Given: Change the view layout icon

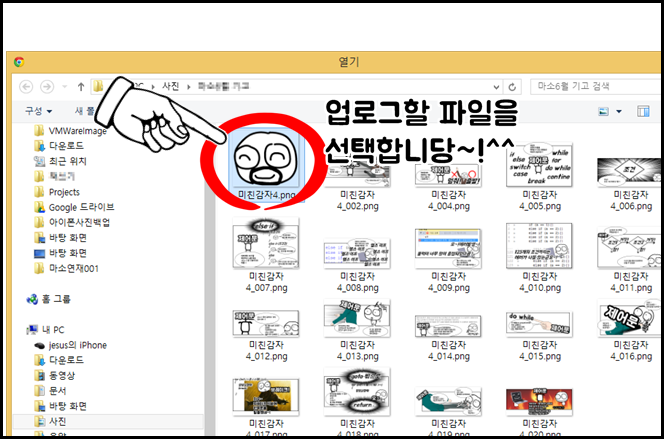Looking at the screenshot, I should (603, 111).
